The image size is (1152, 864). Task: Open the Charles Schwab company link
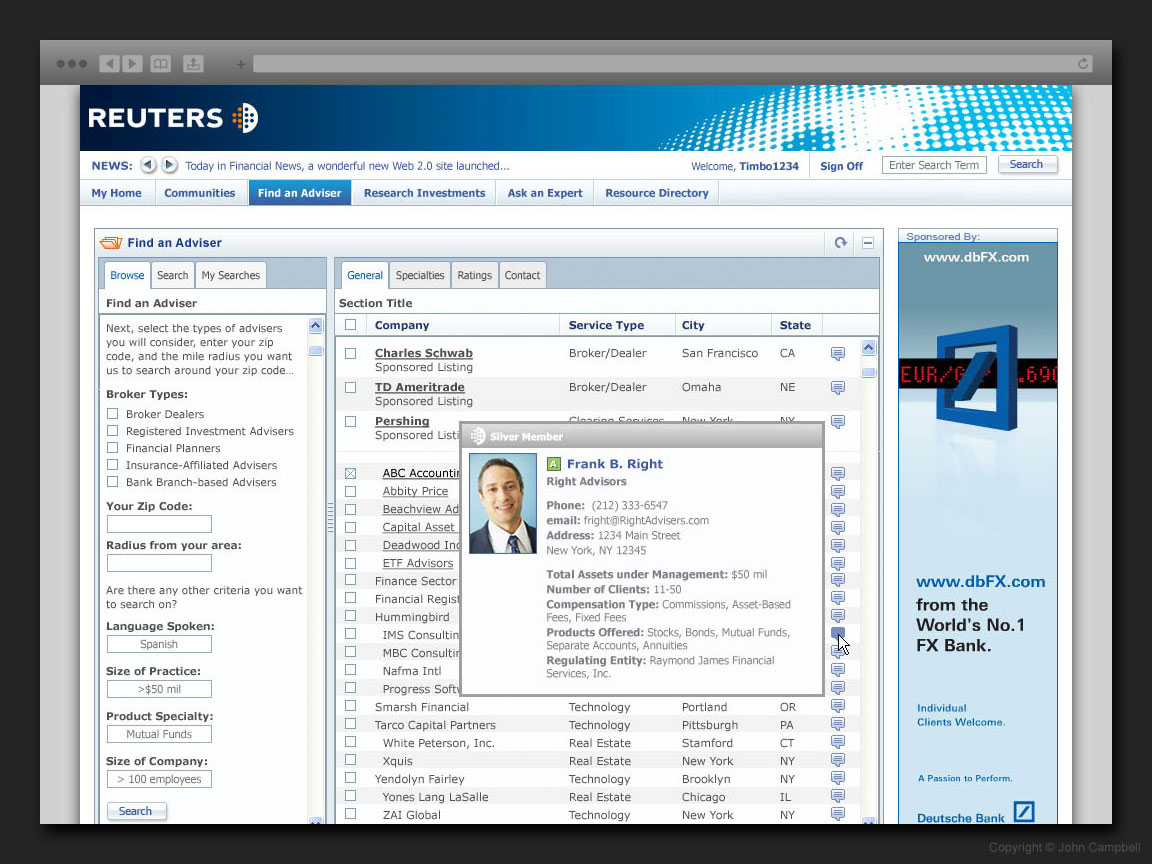pyautogui.click(x=424, y=353)
